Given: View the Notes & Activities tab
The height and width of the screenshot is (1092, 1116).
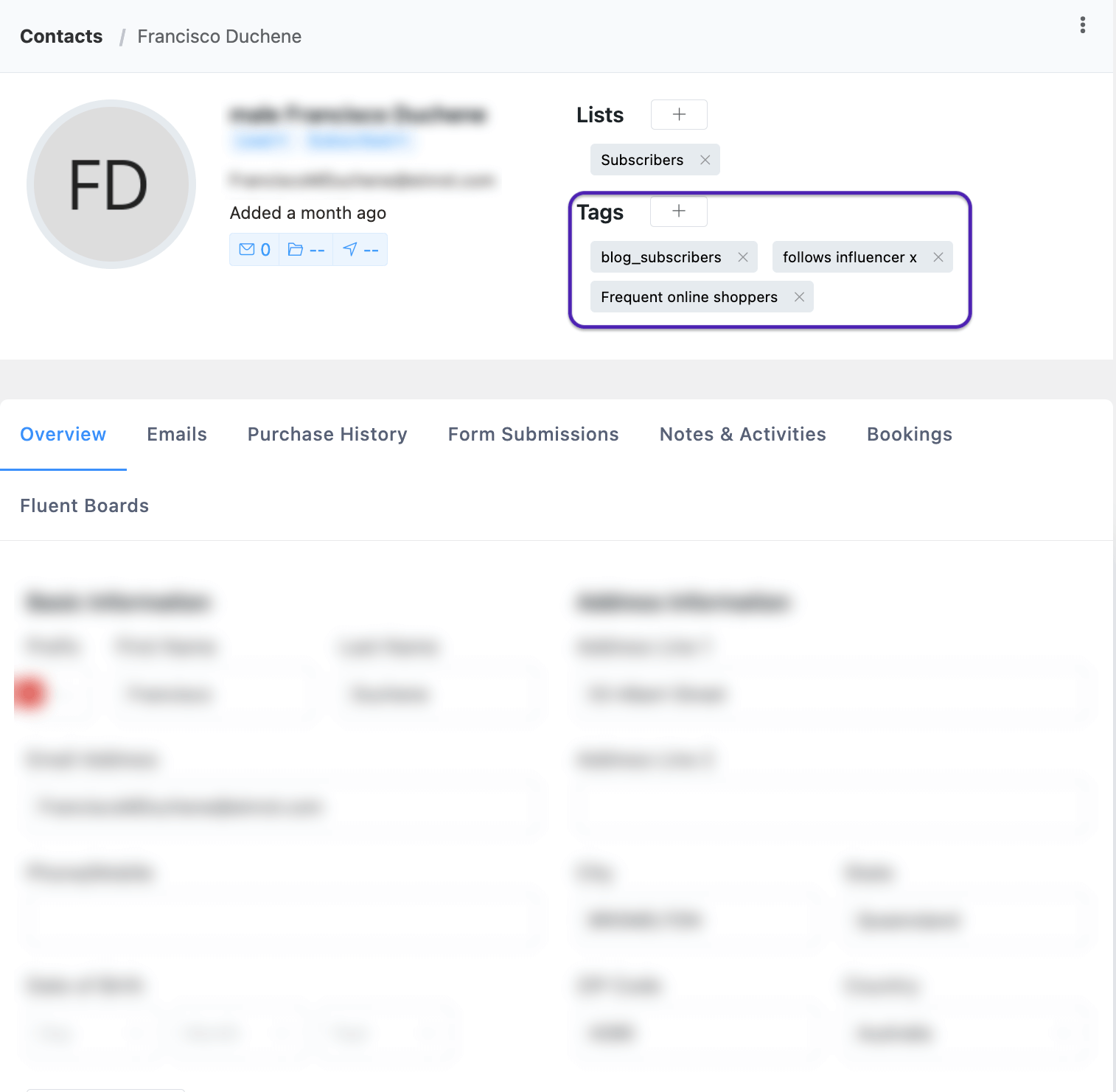Looking at the screenshot, I should pyautogui.click(x=742, y=434).
